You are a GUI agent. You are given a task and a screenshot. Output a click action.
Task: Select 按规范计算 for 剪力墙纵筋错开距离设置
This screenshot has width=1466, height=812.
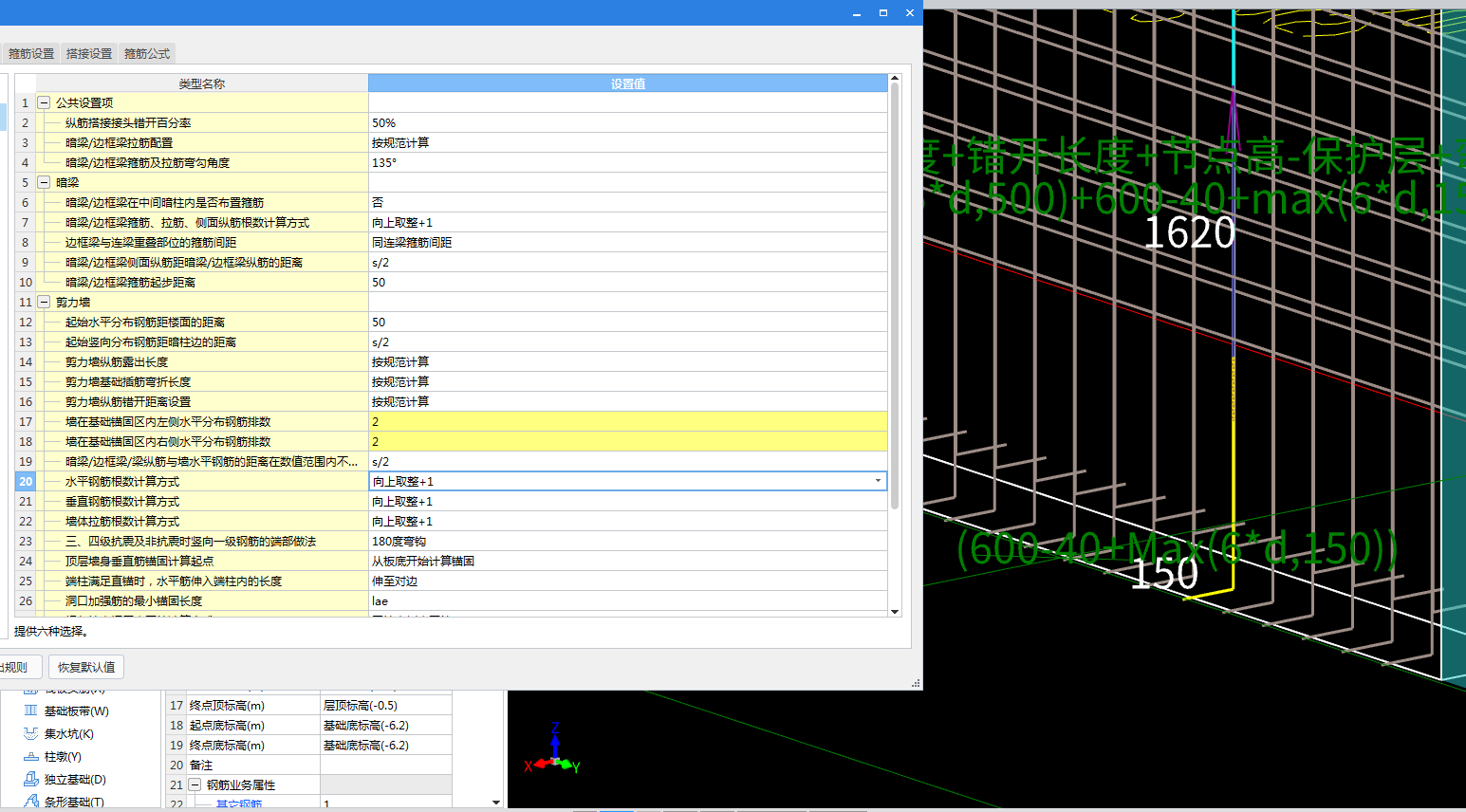[x=628, y=401]
